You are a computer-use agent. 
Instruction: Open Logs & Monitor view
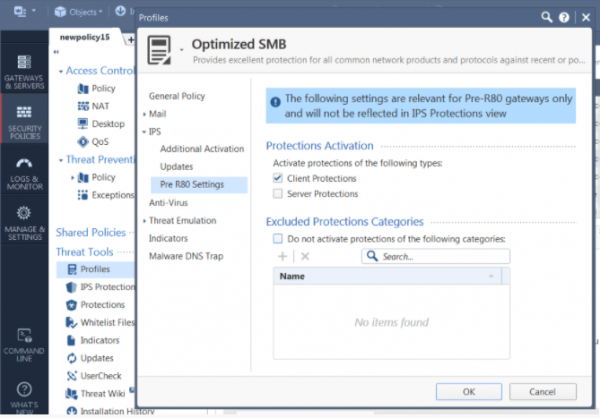tap(23, 170)
